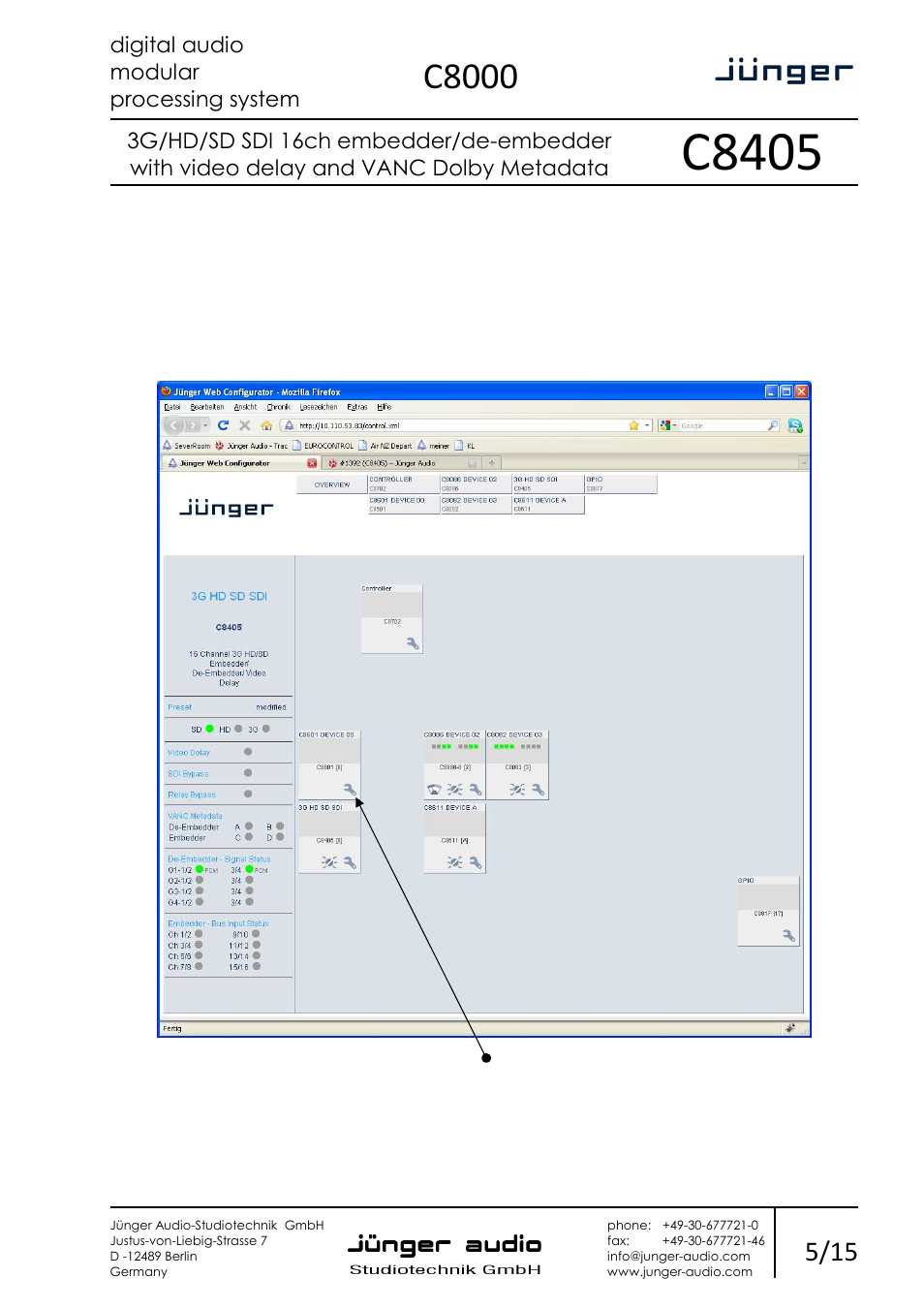Click the Firefox reload button
This screenshot has width=924, height=1309.
[223, 425]
